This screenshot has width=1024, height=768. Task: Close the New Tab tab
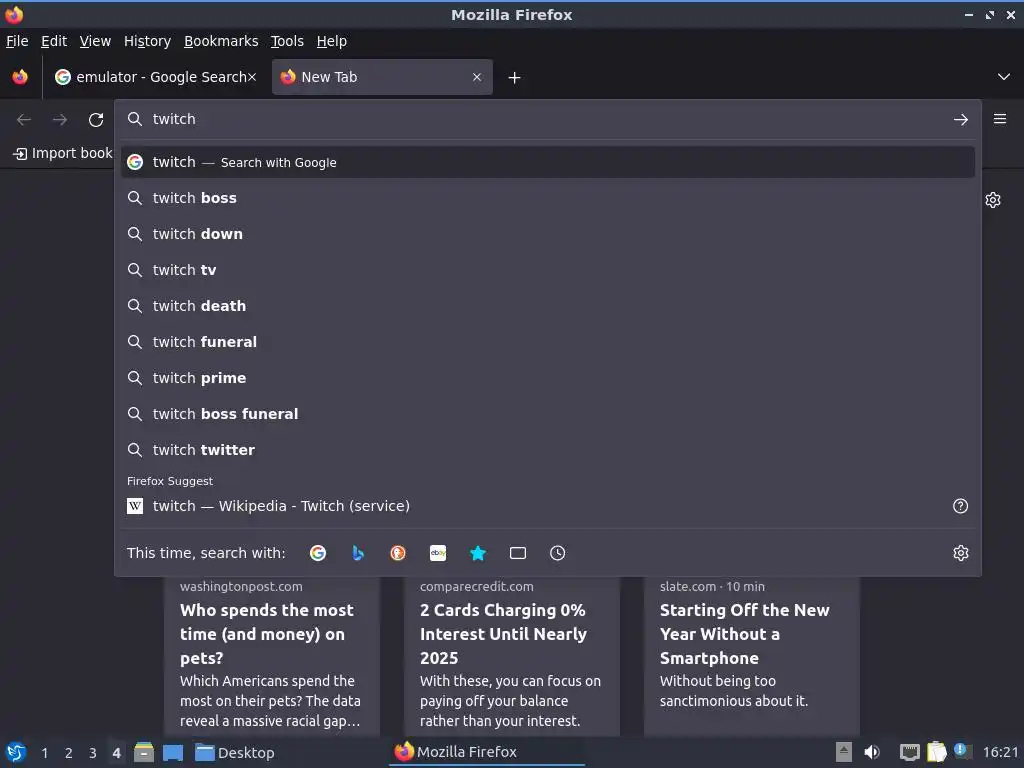pyautogui.click(x=477, y=77)
